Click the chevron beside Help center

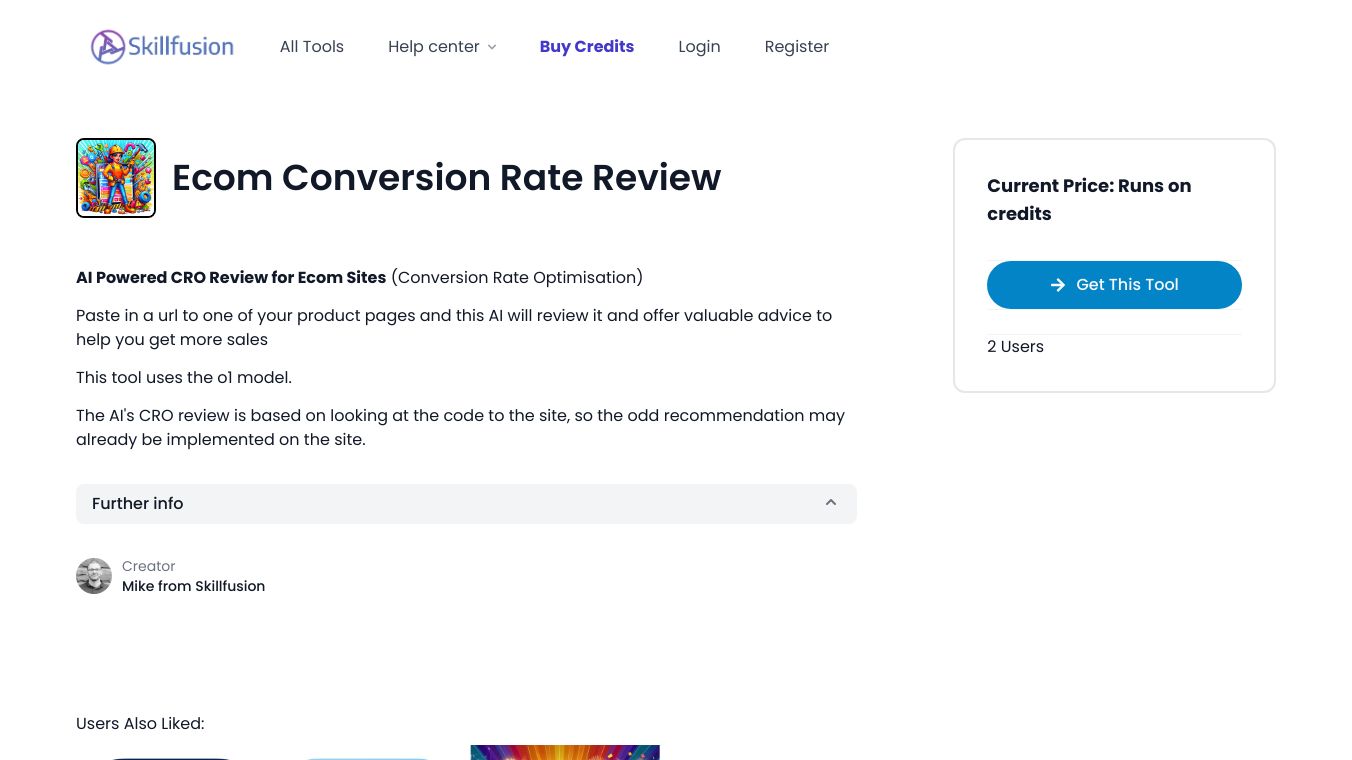pyautogui.click(x=492, y=47)
